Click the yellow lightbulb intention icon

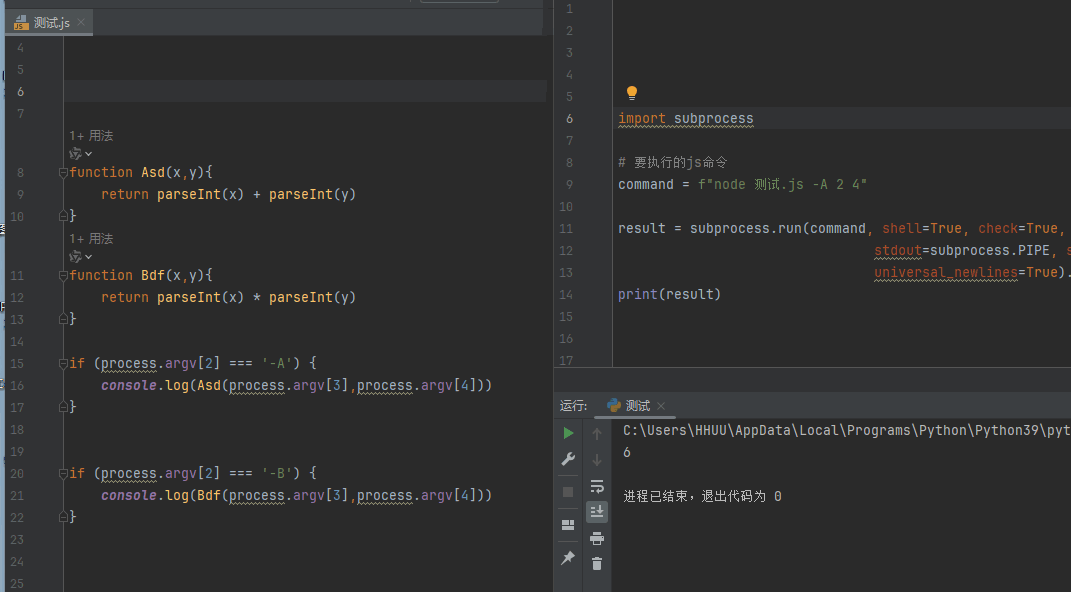click(632, 93)
